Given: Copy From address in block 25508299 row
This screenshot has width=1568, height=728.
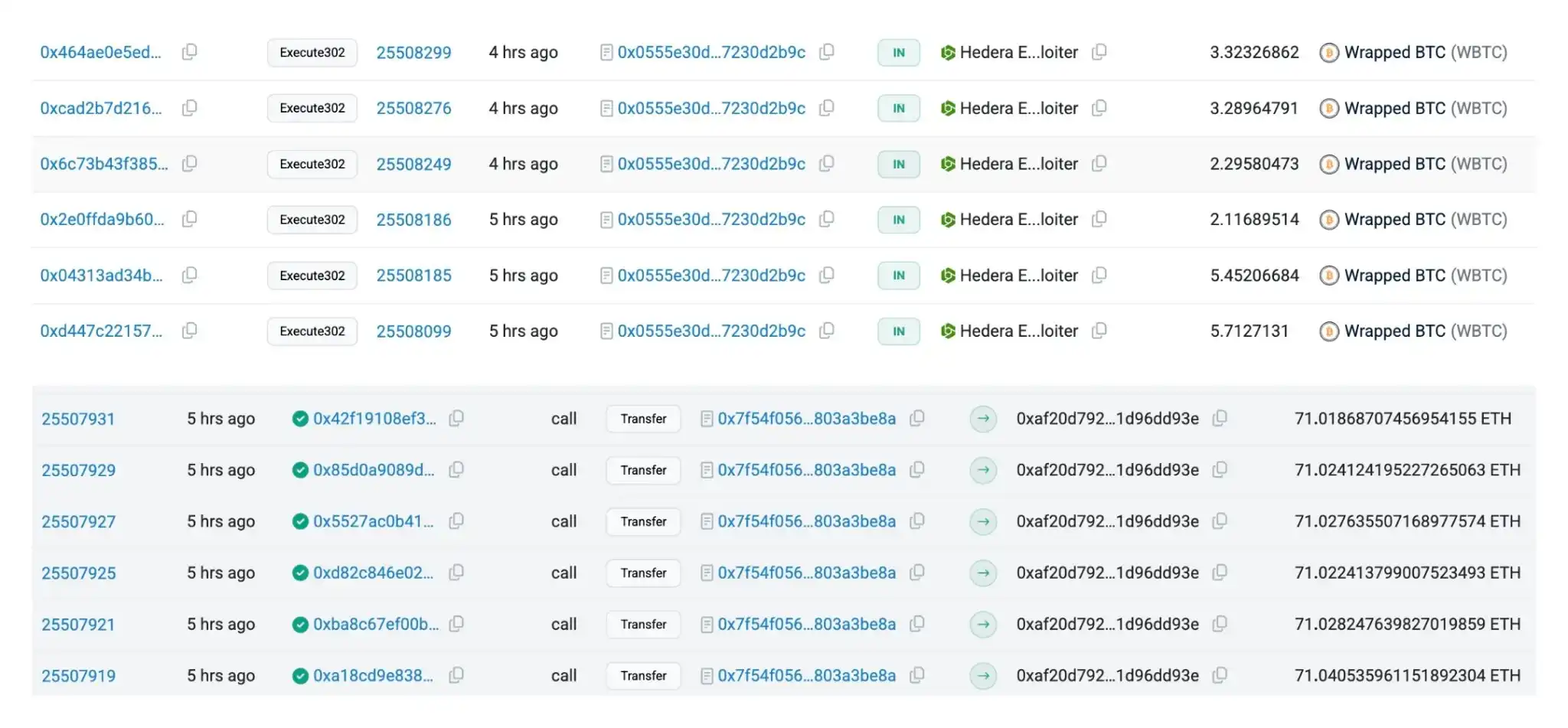Looking at the screenshot, I should click(826, 52).
